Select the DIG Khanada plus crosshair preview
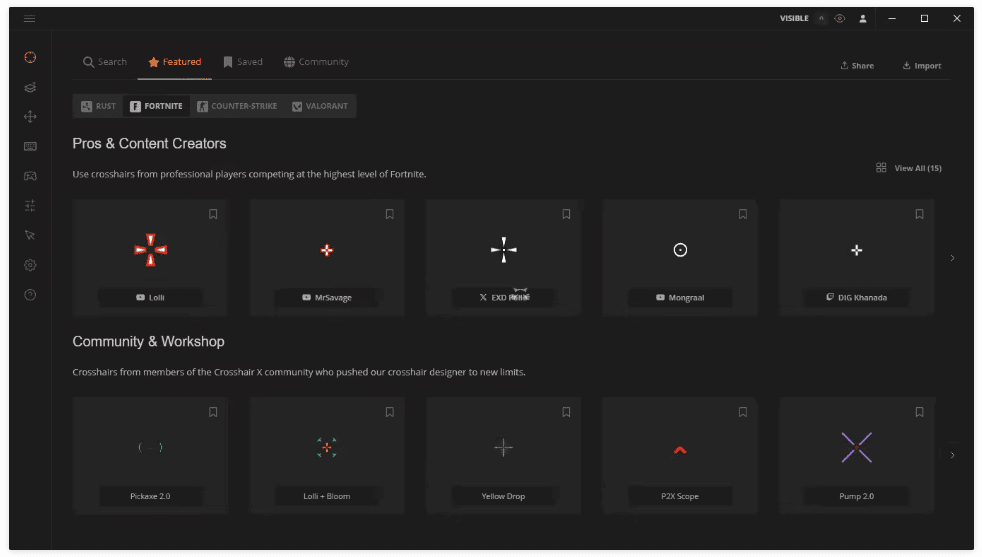Screen dimensions: 982x557 (x=857, y=251)
